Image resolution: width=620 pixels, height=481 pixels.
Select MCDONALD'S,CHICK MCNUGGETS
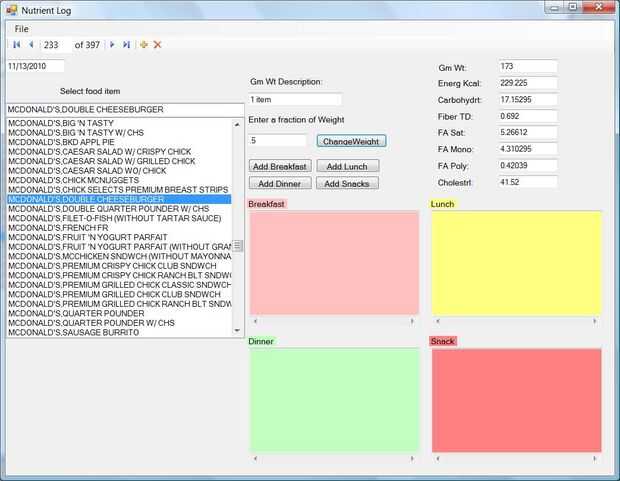click(x=119, y=180)
